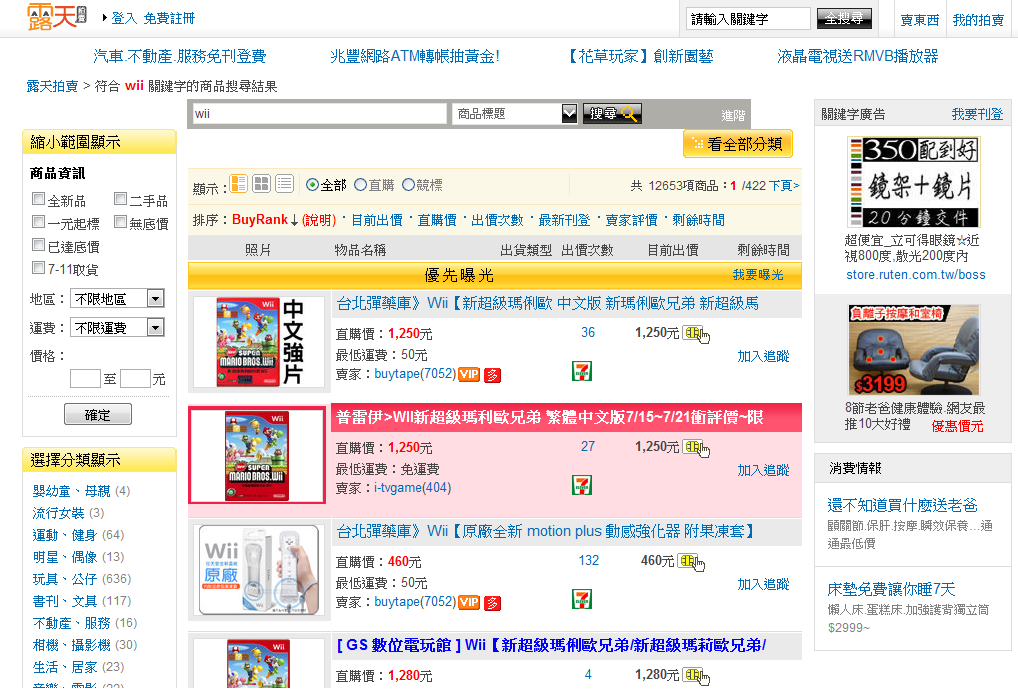Click the 7-11 icon in buytape Mario listing
Viewport: 1018px width, 698px height.
[x=582, y=371]
